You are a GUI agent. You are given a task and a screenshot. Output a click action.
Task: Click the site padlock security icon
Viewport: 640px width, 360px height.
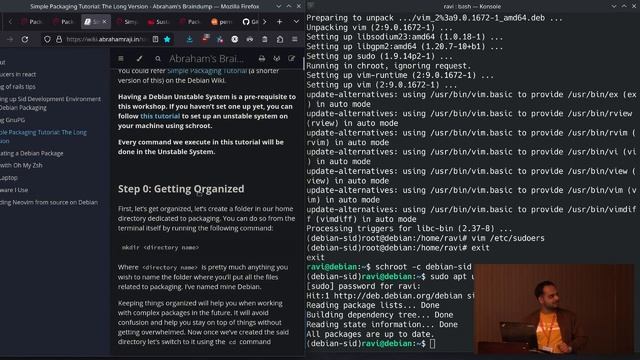[x=59, y=39]
